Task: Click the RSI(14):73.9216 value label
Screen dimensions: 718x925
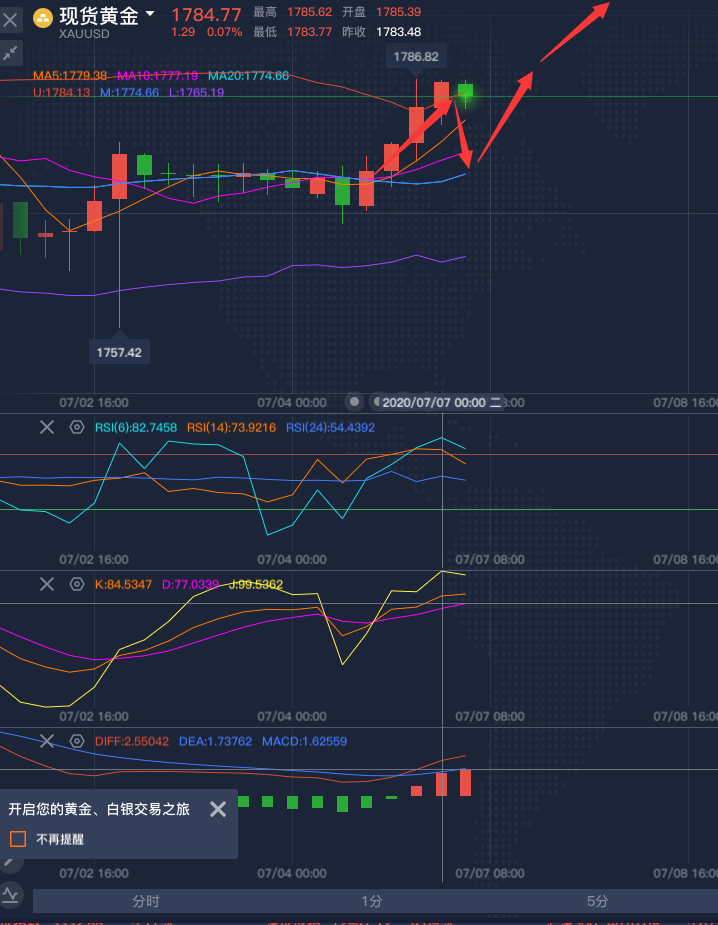Action: point(231,427)
